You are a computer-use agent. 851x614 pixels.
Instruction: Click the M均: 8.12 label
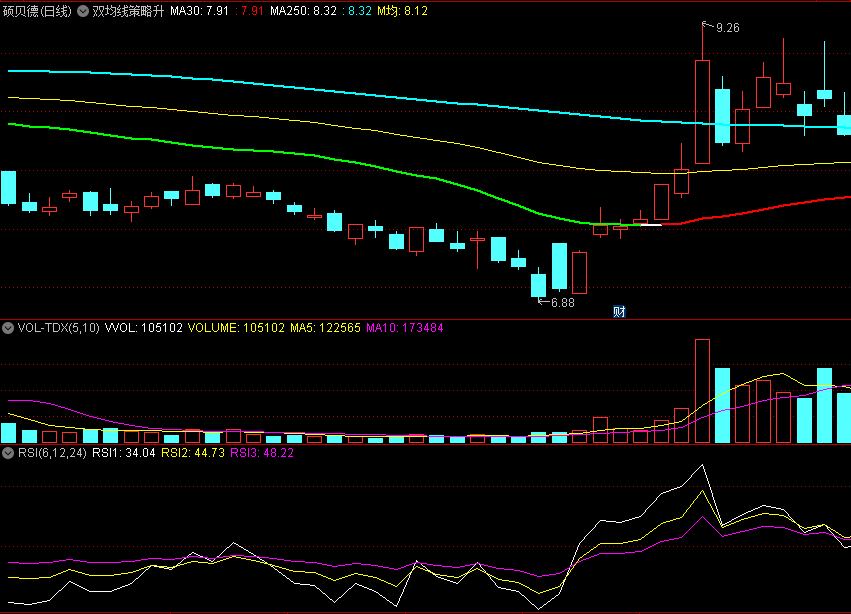402,11
